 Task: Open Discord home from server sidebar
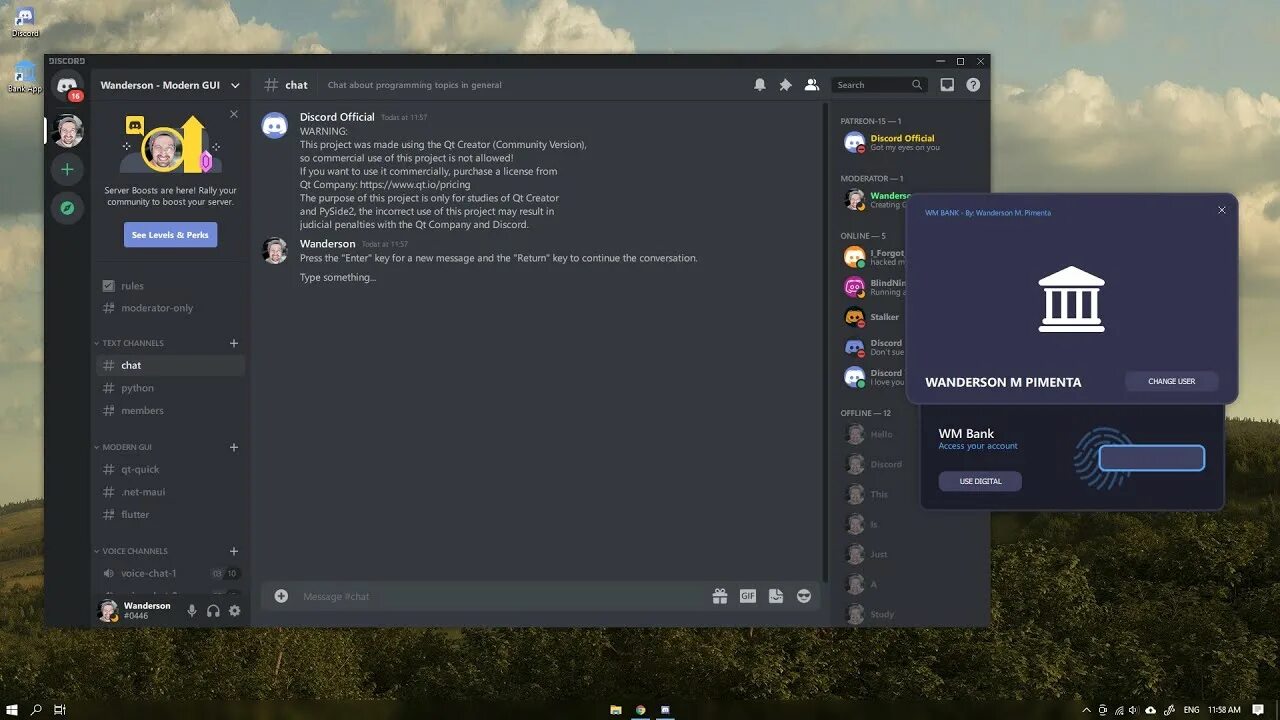coord(67,86)
